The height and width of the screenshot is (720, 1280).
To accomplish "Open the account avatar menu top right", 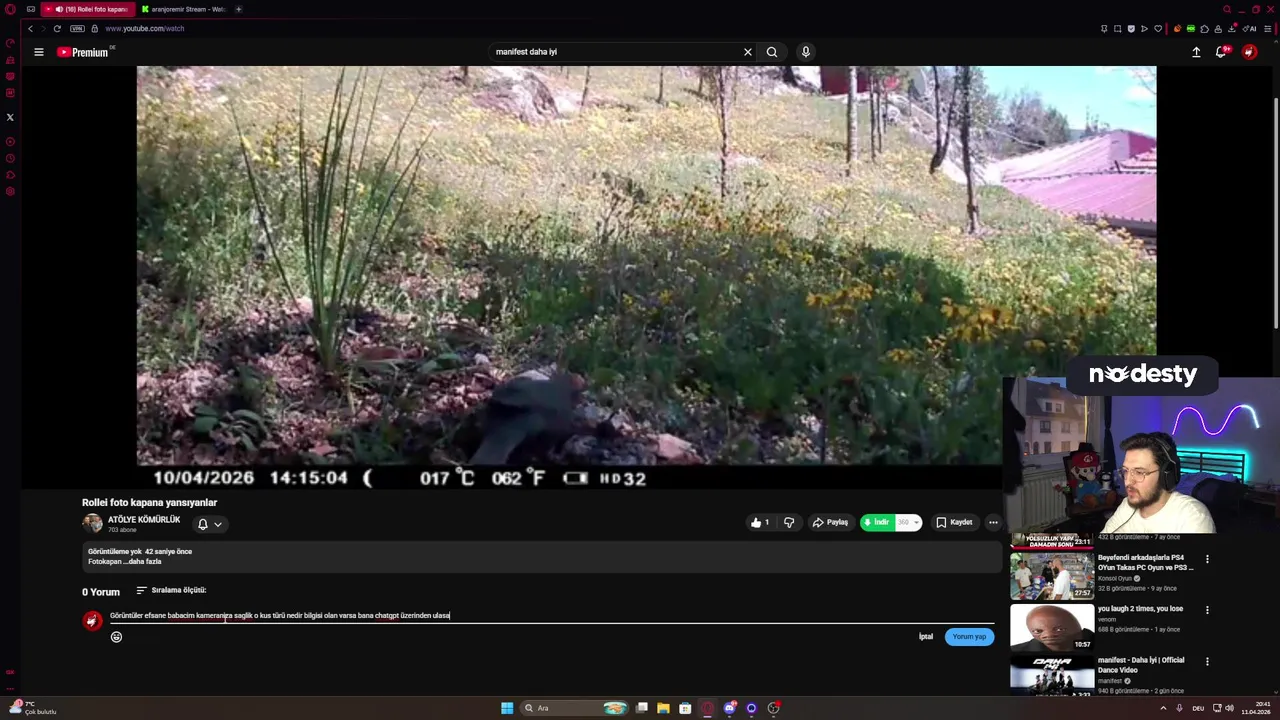I will point(1249,52).
